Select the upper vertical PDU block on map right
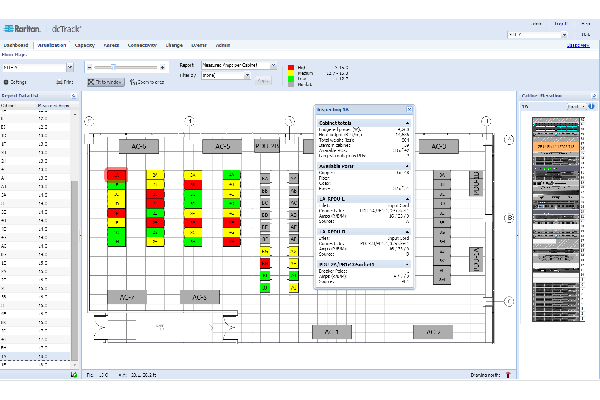This screenshot has width=600, height=400. tap(476, 183)
